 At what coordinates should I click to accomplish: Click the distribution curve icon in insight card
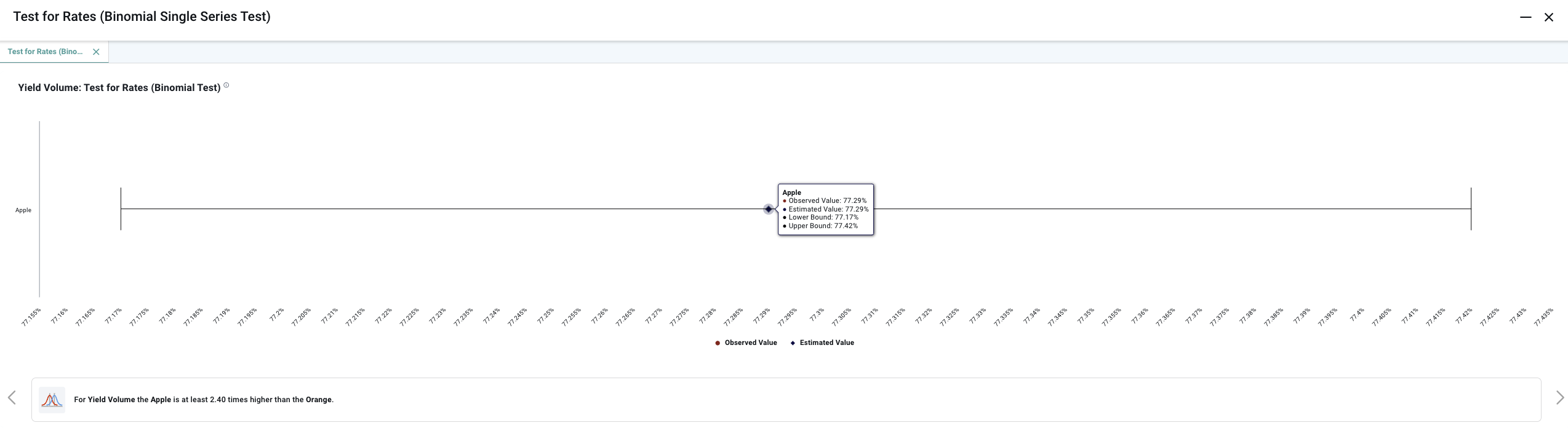pos(52,400)
